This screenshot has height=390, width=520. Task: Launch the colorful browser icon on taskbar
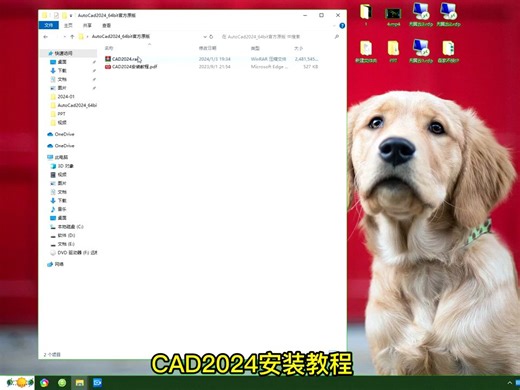[x=44, y=383]
